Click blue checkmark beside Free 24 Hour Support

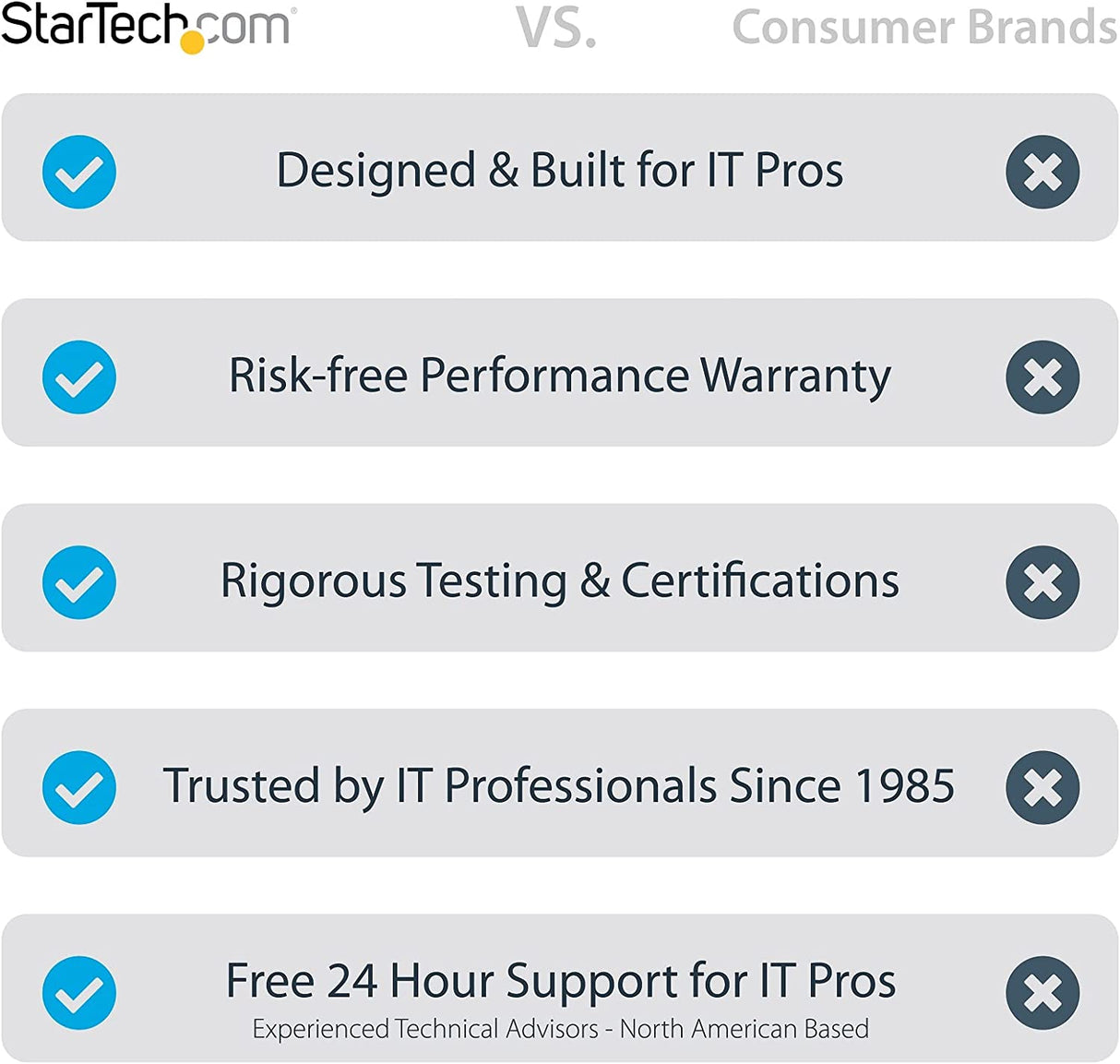(x=79, y=993)
